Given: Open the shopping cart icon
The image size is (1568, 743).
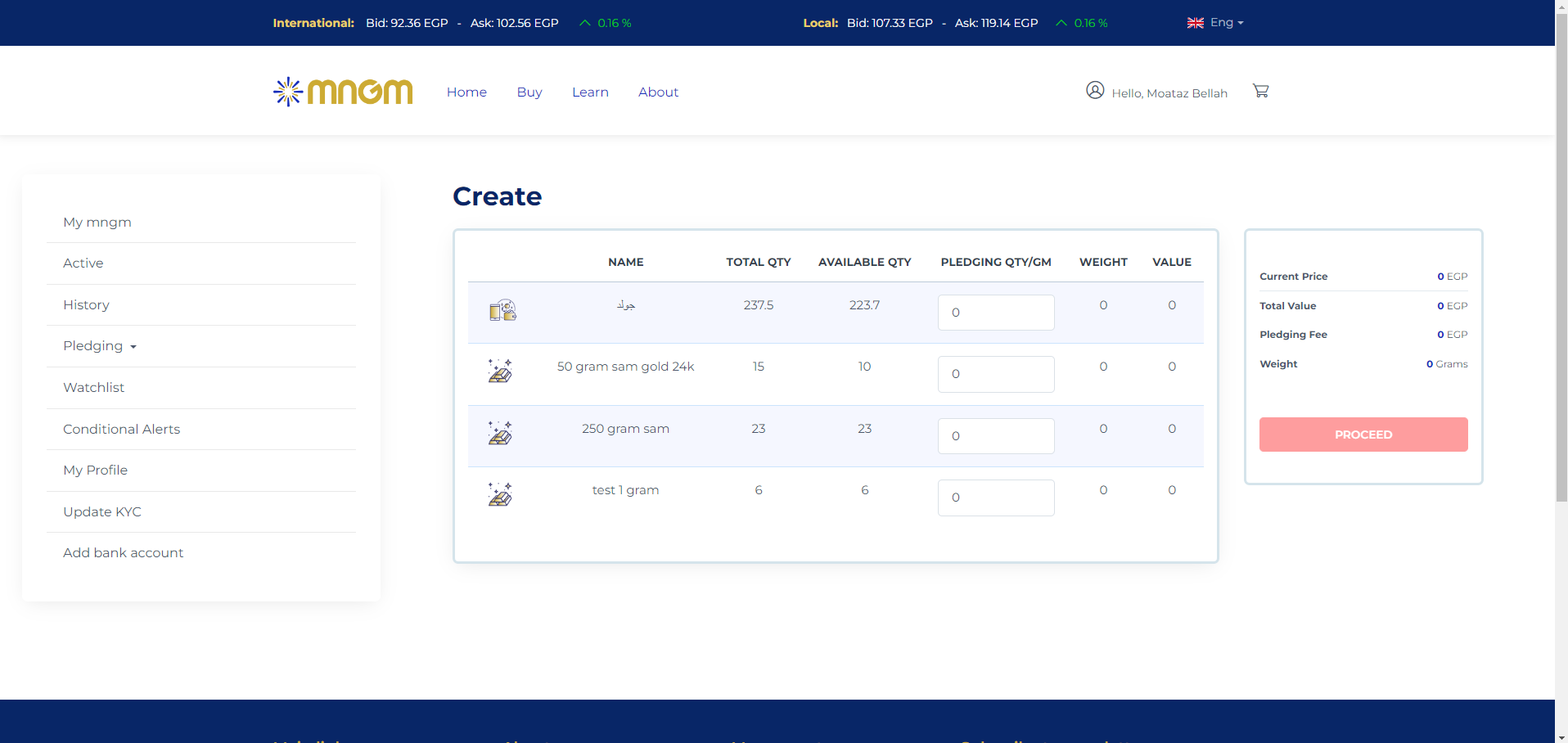Looking at the screenshot, I should tap(1260, 91).
